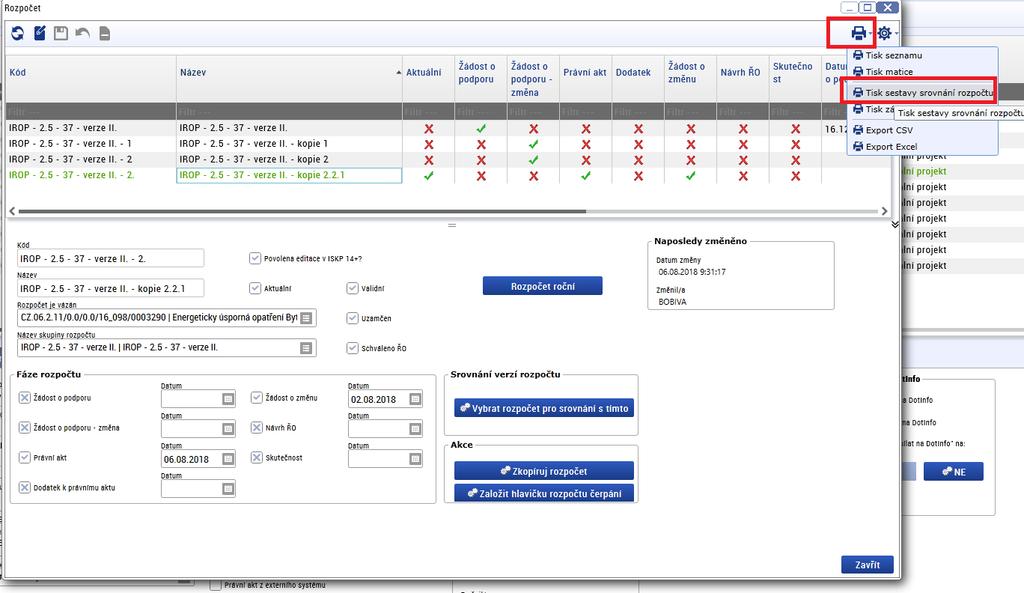Screen dimensions: 1024x593
Task: Open calendar for Dodatek k právnímu aktu date
Action: 228,489
